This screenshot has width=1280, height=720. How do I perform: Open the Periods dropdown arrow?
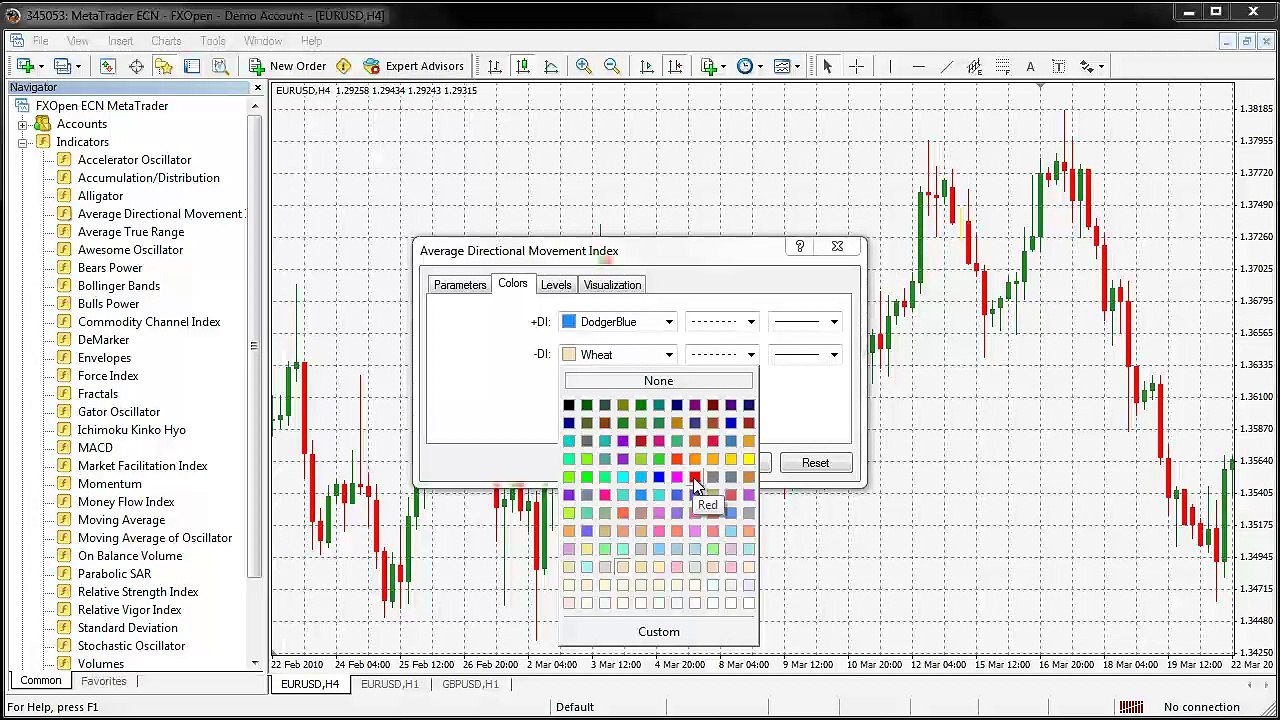tap(760, 66)
